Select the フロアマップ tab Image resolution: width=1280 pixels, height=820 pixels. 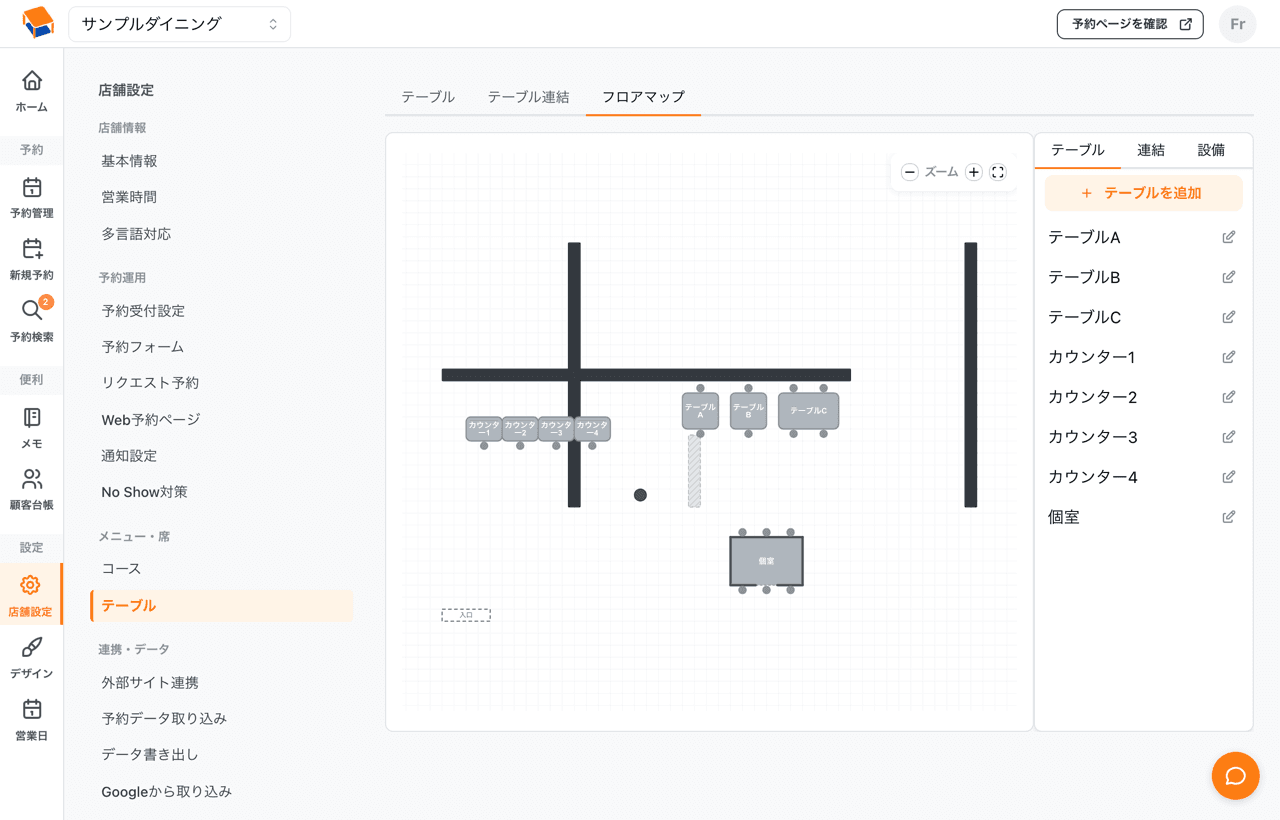pos(643,97)
